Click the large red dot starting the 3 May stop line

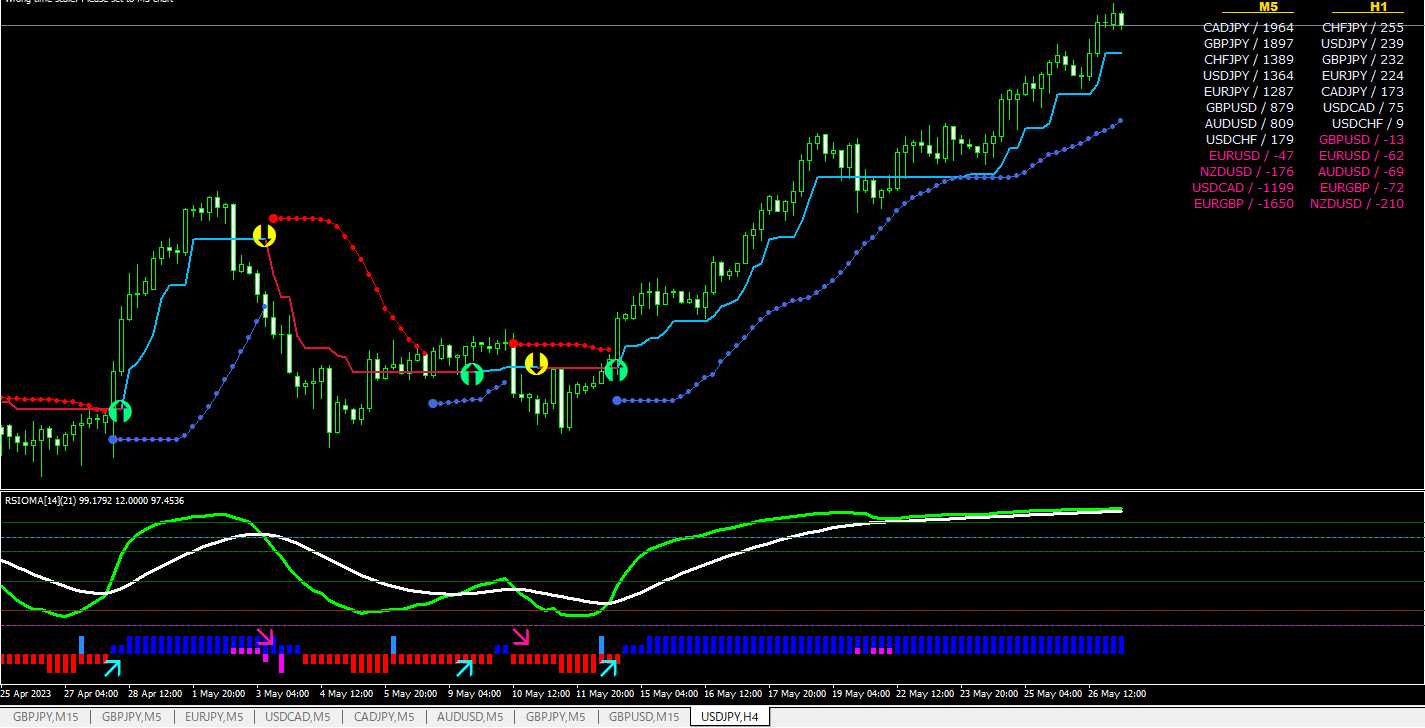[x=273, y=217]
